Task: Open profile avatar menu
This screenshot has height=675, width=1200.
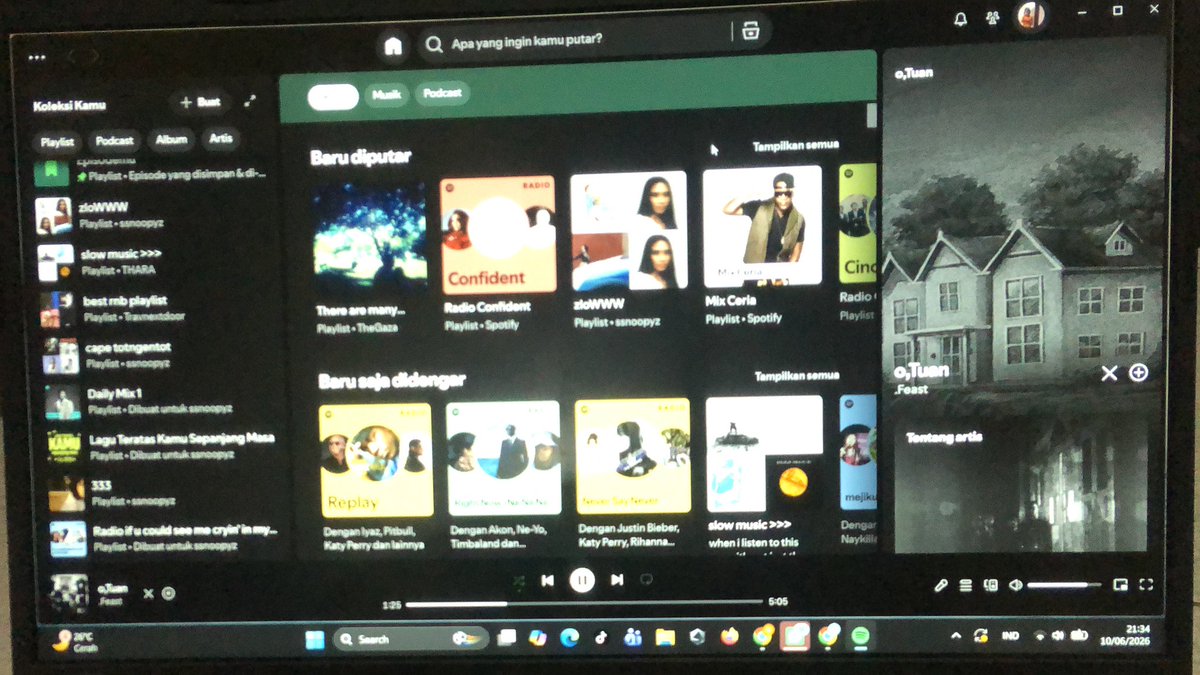Action: click(x=1030, y=16)
